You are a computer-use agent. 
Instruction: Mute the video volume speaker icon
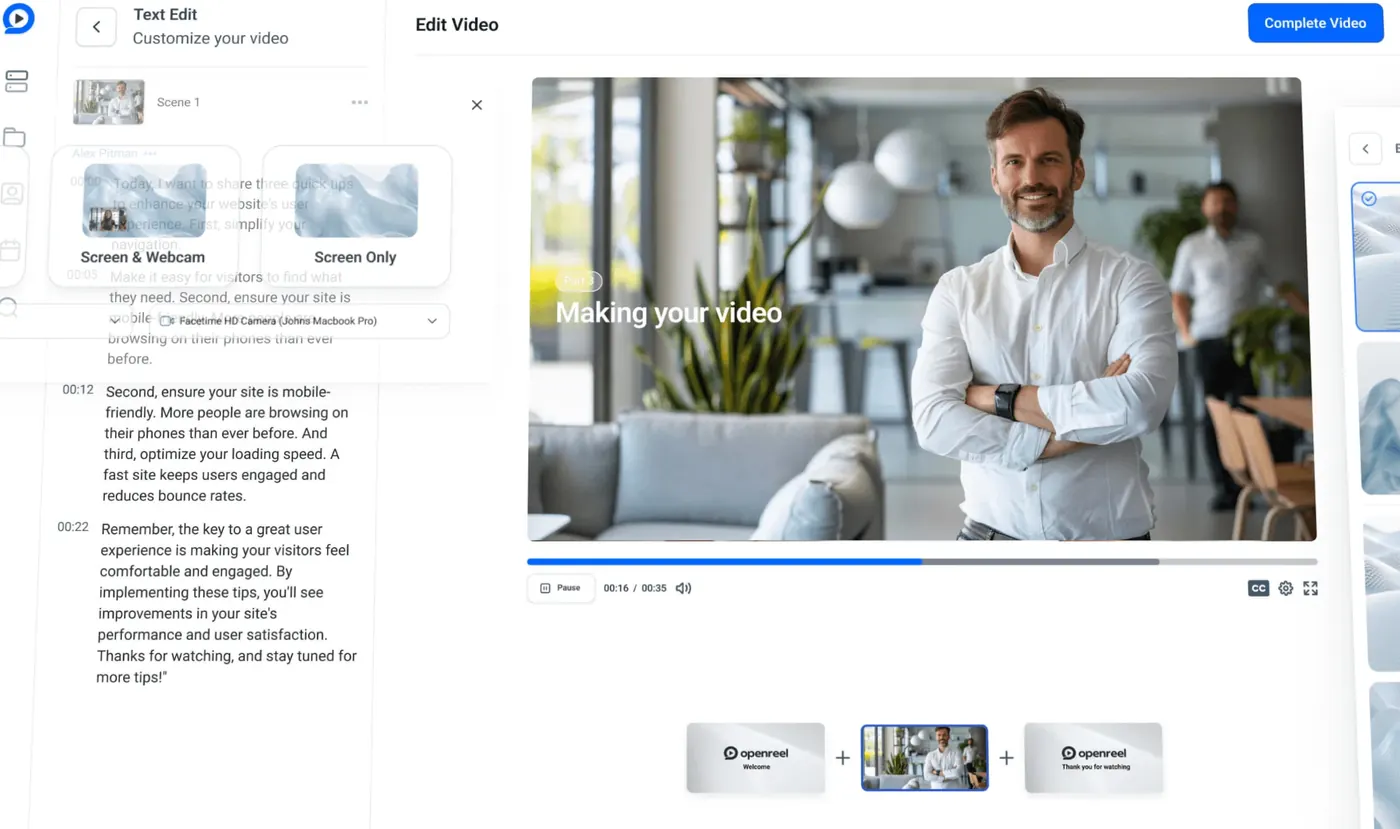[x=684, y=588]
